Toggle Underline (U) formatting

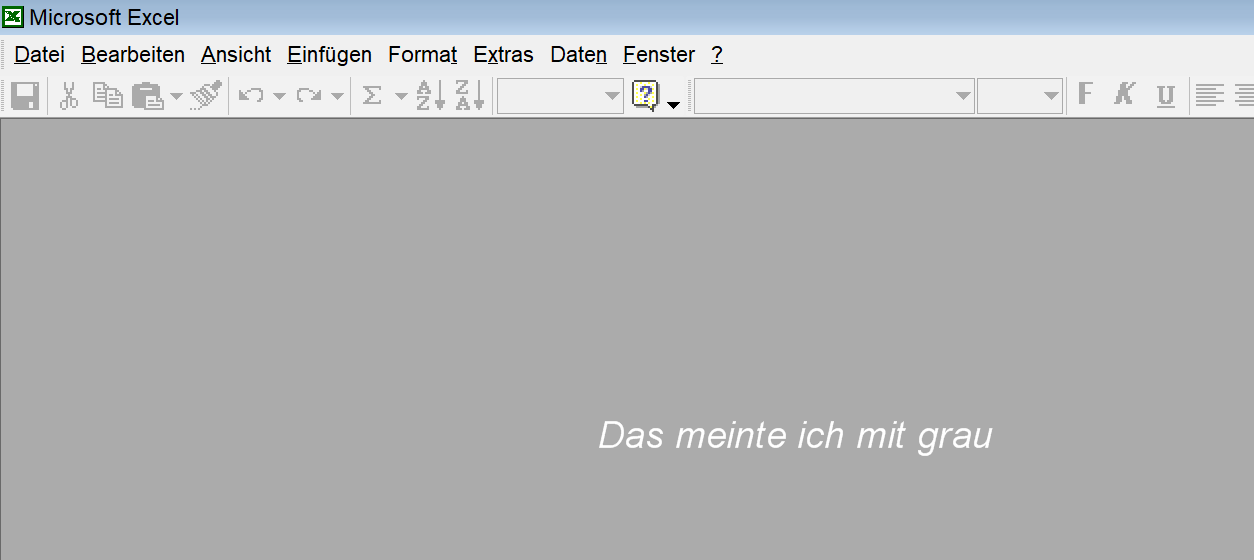[x=1165, y=97]
